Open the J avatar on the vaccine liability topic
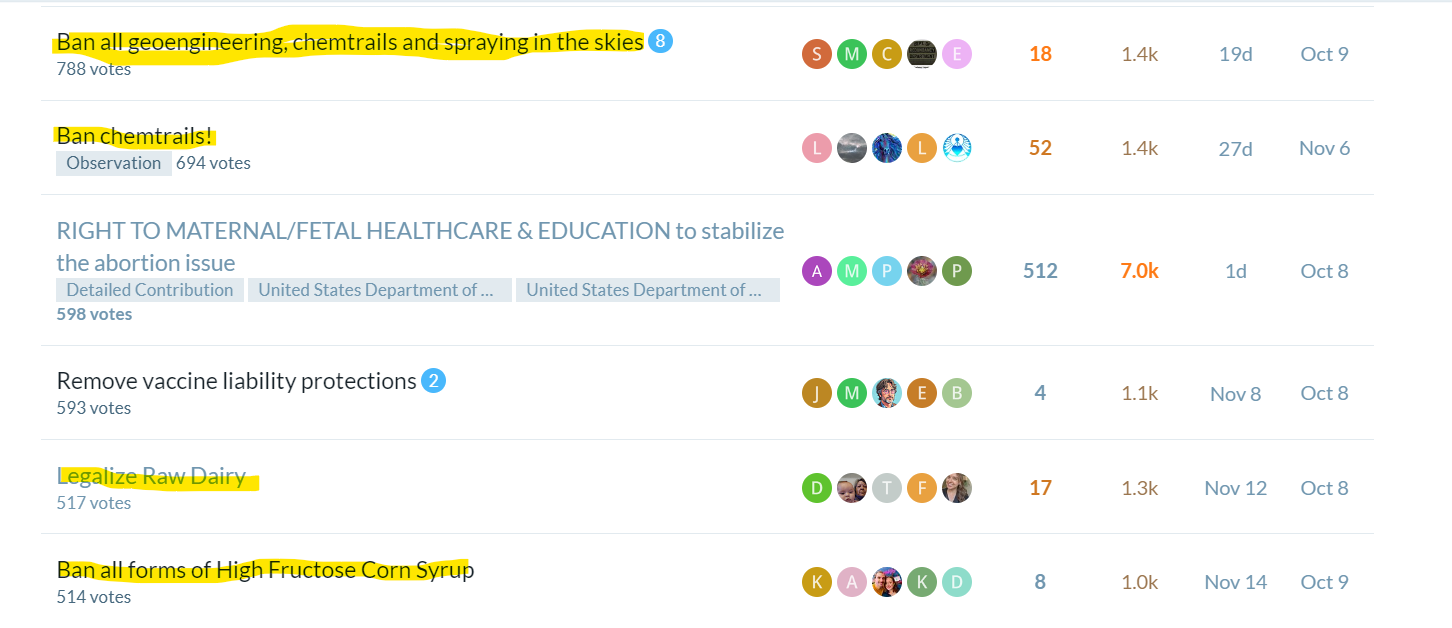The image size is (1452, 628). tap(817, 393)
